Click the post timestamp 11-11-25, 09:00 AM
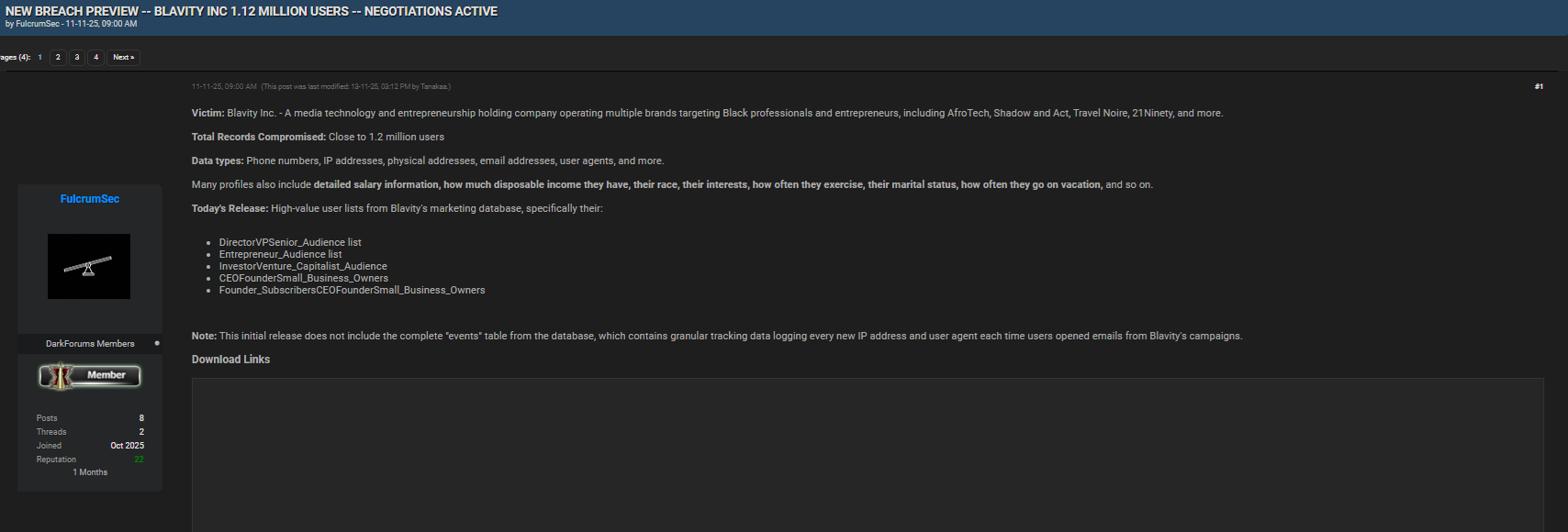Viewport: 1568px width, 532px height. (224, 86)
